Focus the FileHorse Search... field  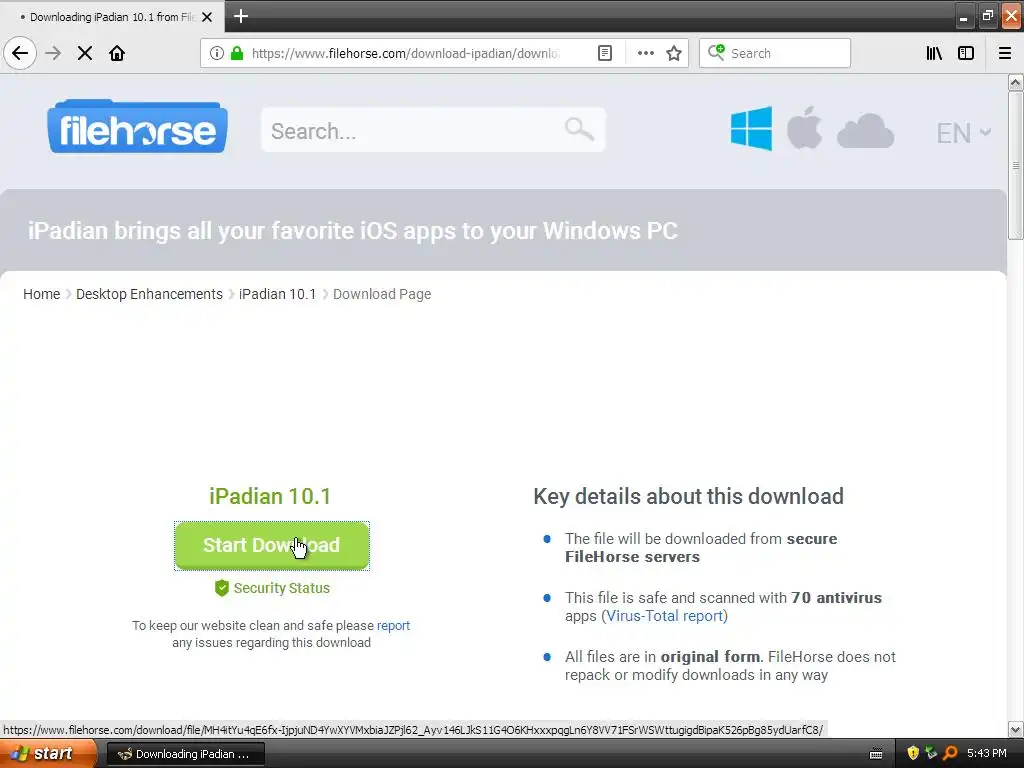click(433, 130)
